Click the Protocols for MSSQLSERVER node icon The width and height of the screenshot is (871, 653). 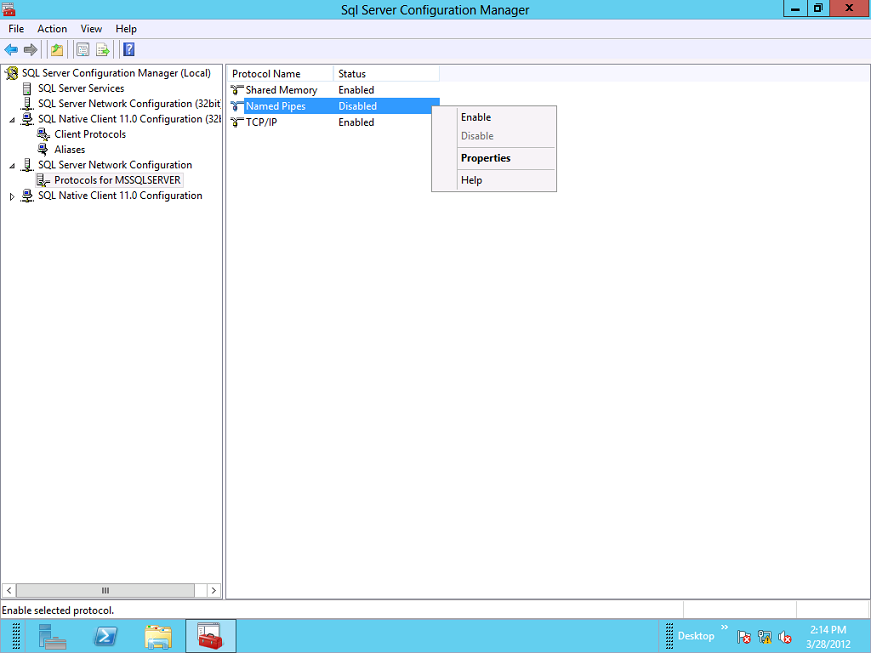(43, 180)
